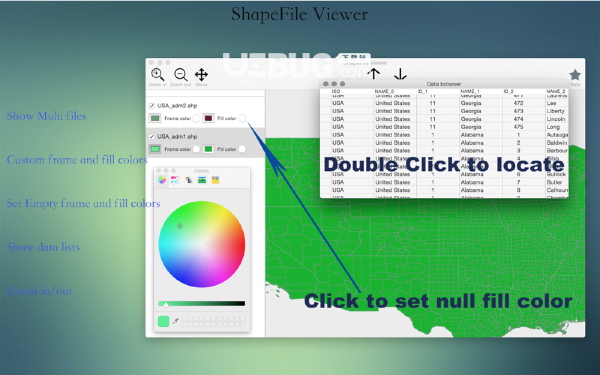Click Alabama in the Autauga row
Screen dimensions: 600x375
tap(472, 135)
